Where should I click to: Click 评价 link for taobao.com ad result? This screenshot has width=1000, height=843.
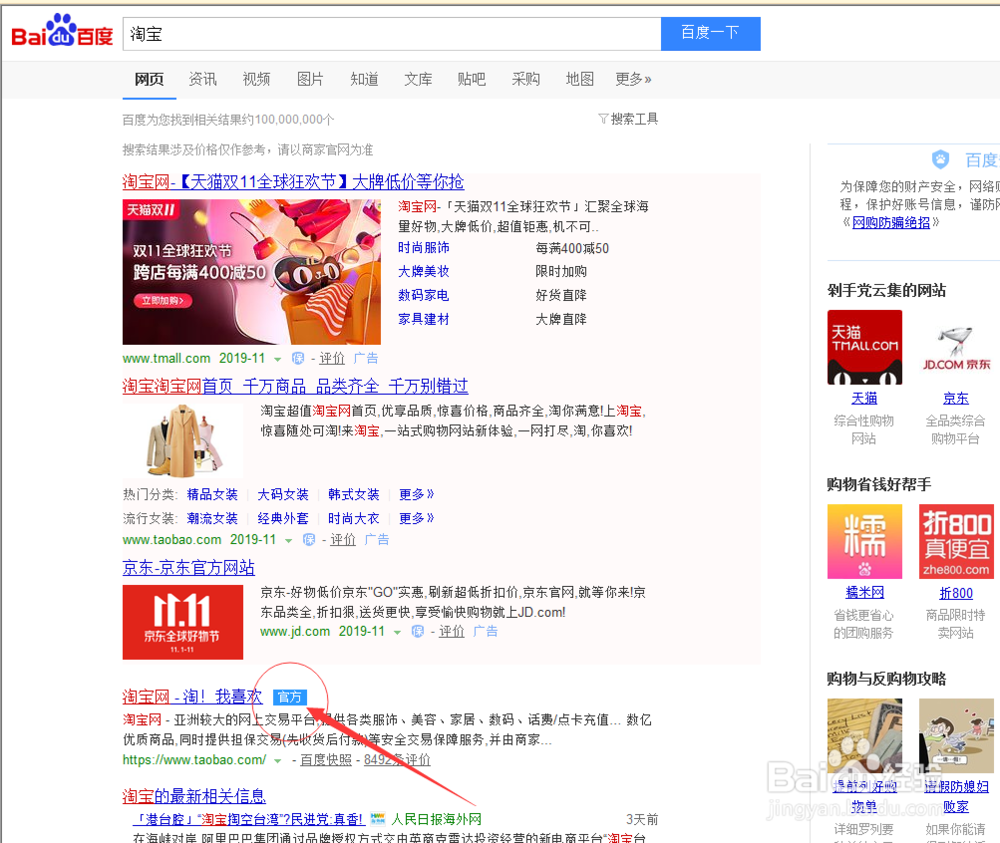(x=342, y=539)
